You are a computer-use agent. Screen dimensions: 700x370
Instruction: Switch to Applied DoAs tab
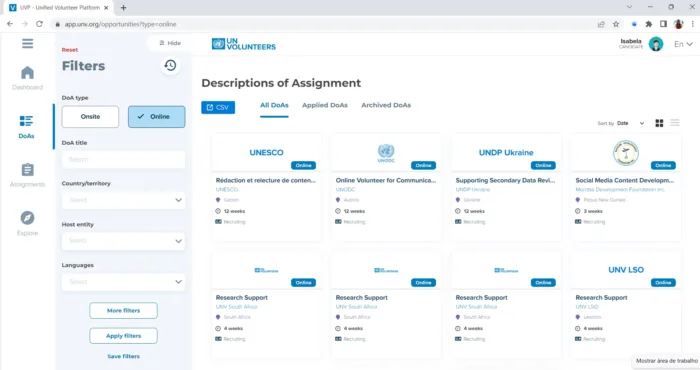tap(325, 105)
